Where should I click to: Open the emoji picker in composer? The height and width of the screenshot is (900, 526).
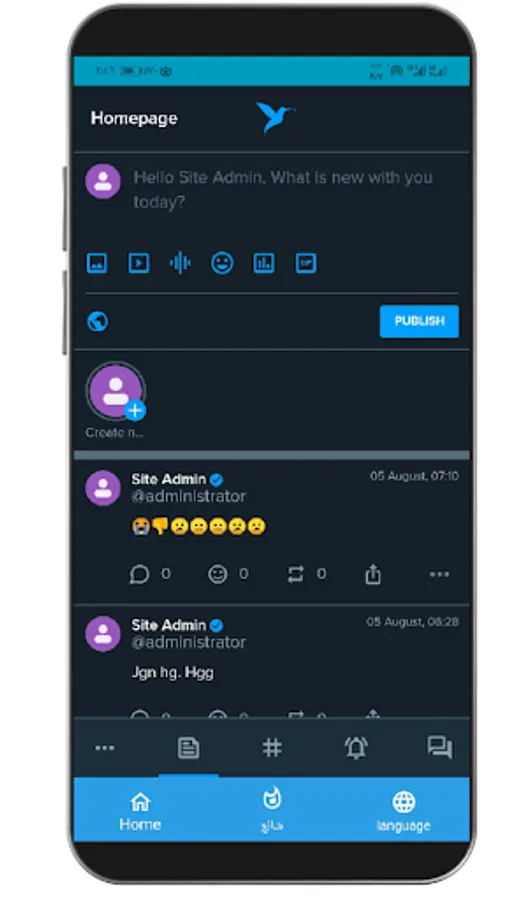[x=222, y=263]
